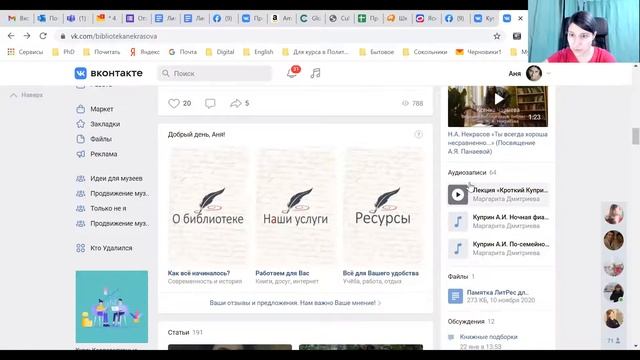This screenshot has width=640, height=360.
Task: Open the Почта Google bookmark
Action: 182,52
